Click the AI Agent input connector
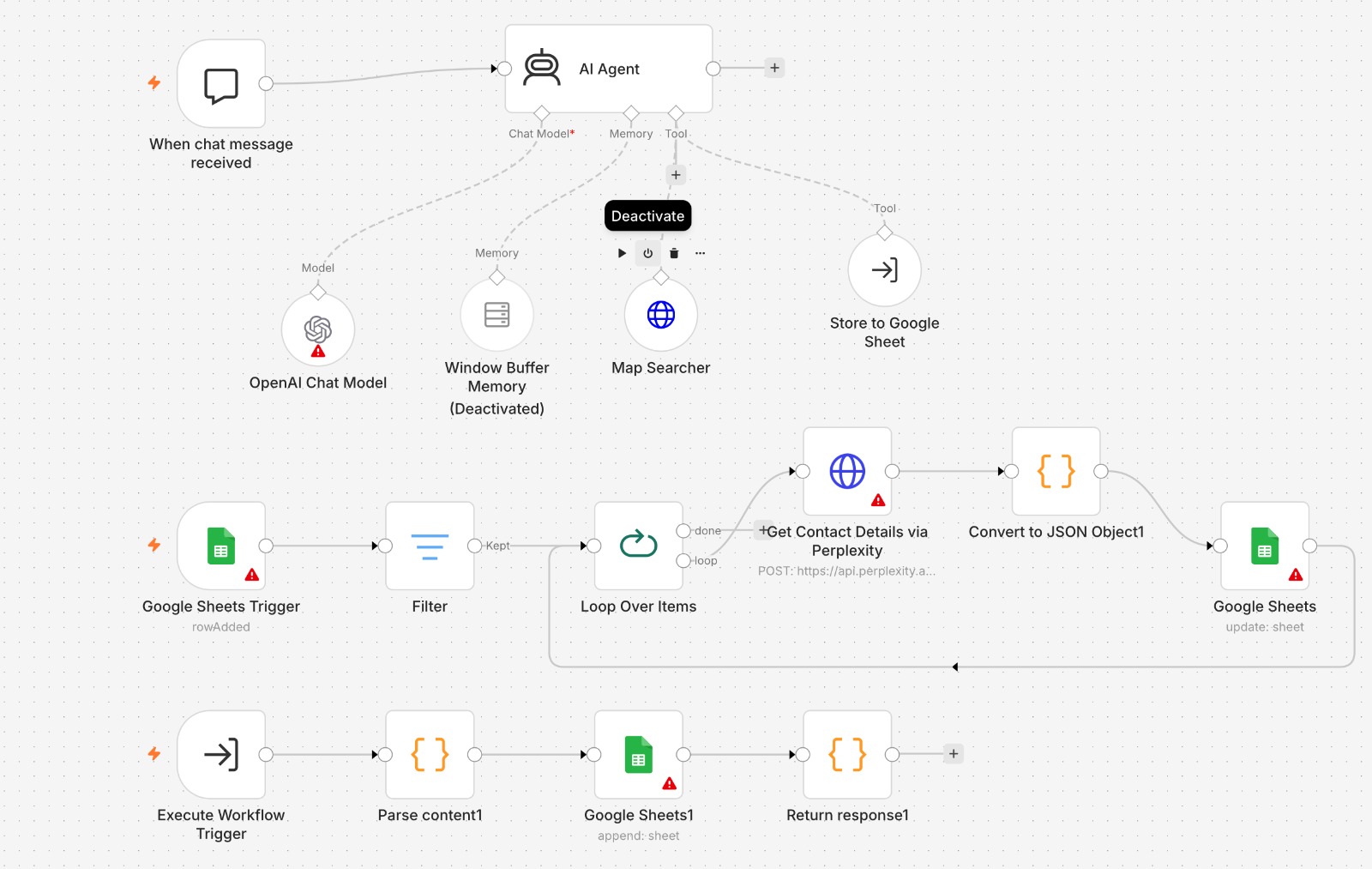Viewport: 1372px width, 869px height. (x=505, y=69)
